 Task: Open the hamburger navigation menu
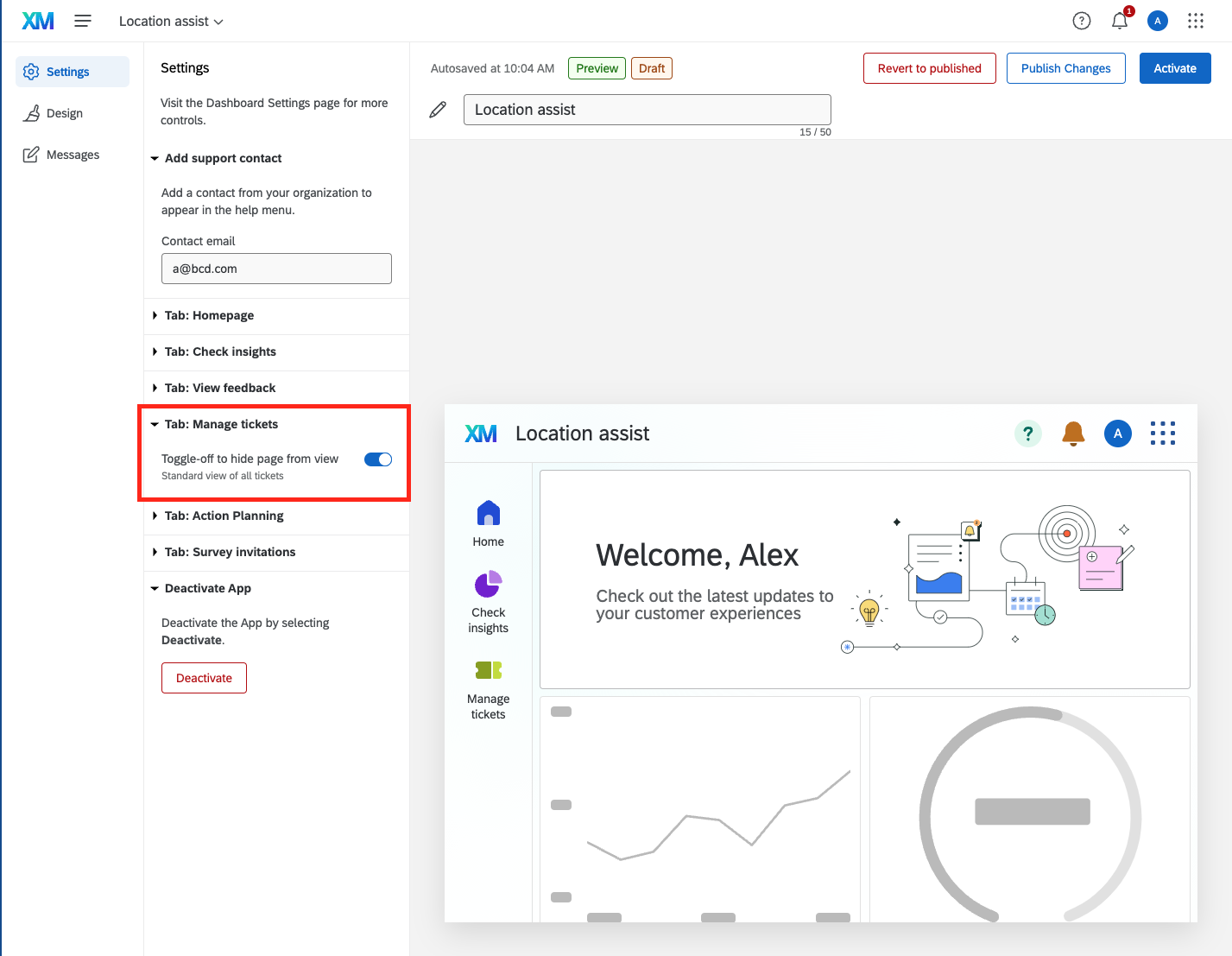coord(83,21)
